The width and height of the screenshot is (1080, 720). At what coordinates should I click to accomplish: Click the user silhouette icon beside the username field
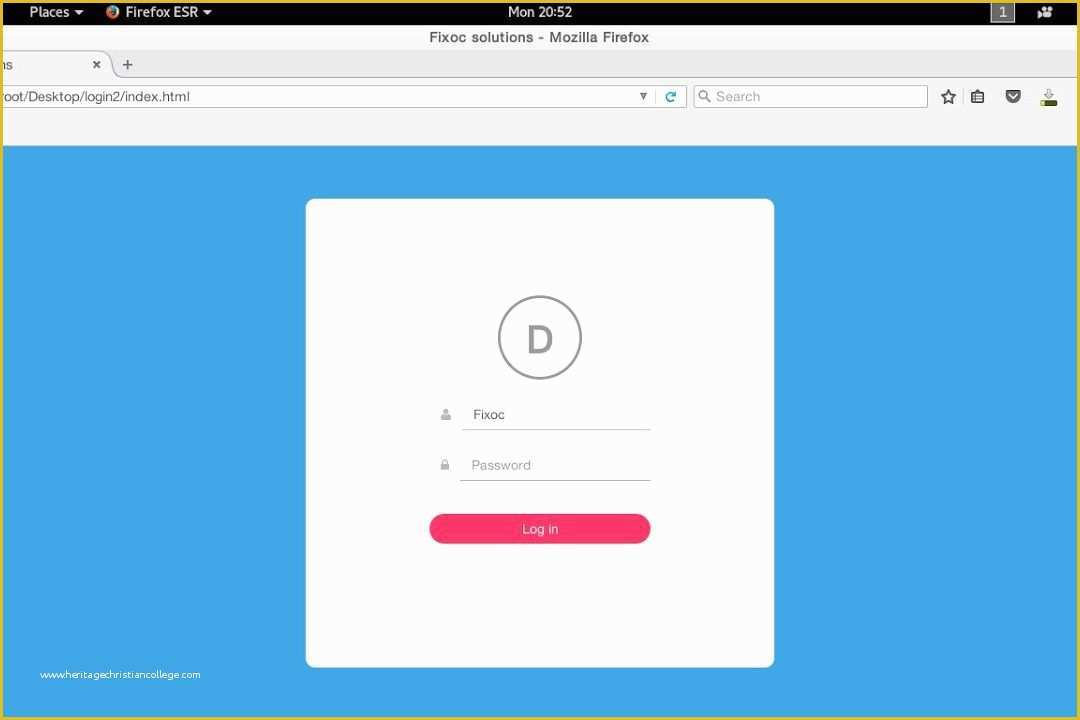click(445, 414)
